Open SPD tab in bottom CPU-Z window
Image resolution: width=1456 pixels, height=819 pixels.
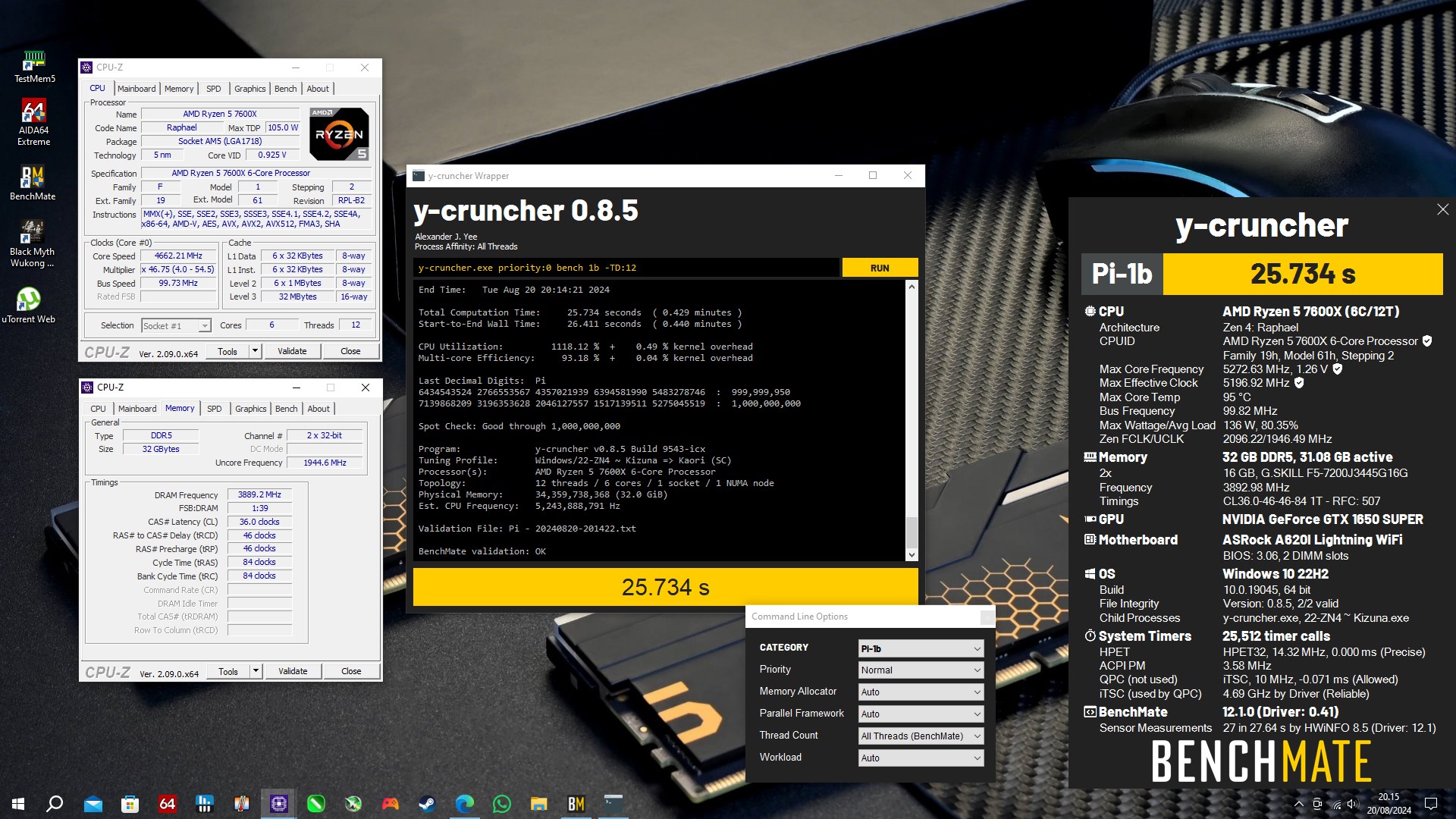point(215,409)
